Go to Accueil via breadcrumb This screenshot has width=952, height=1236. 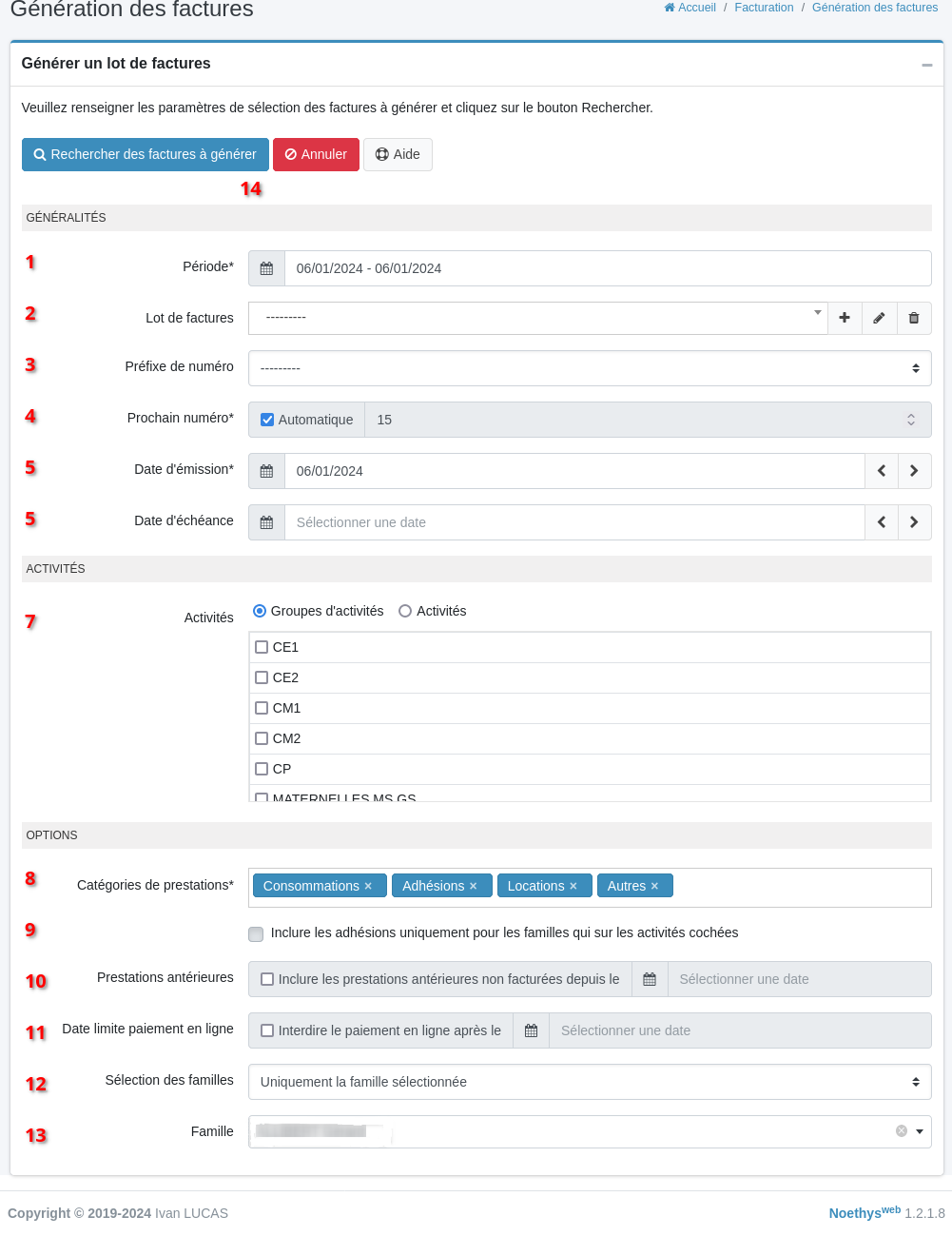(x=690, y=8)
